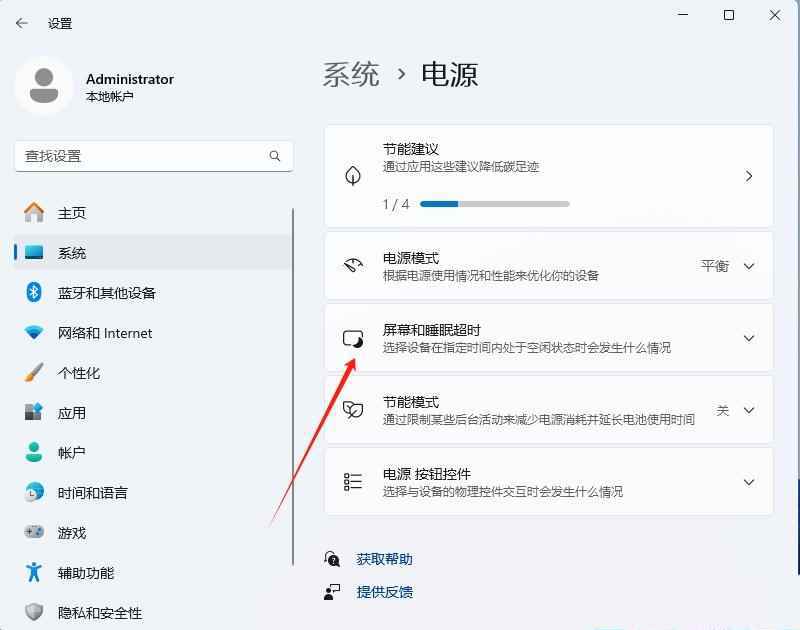
Task: Click the Wi-Fi network icon
Action: click(34, 333)
